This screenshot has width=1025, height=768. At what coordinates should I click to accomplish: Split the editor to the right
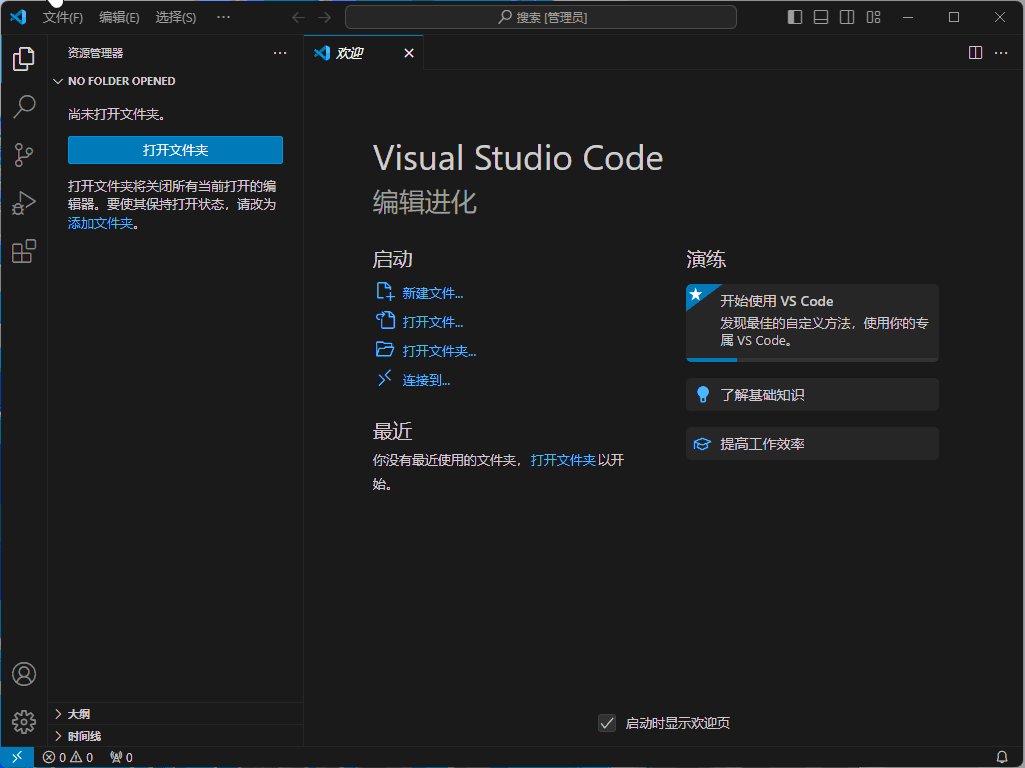[x=975, y=52]
